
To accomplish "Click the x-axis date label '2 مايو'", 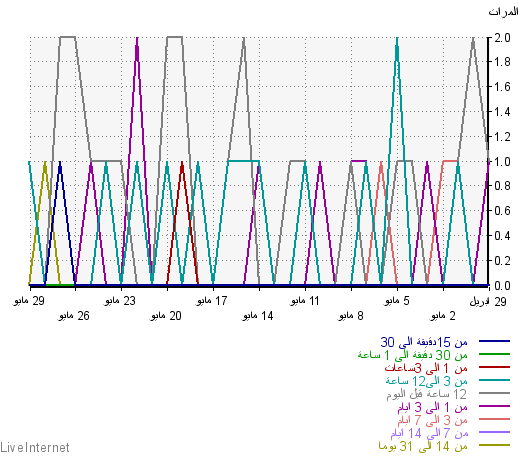I will pos(442,316).
